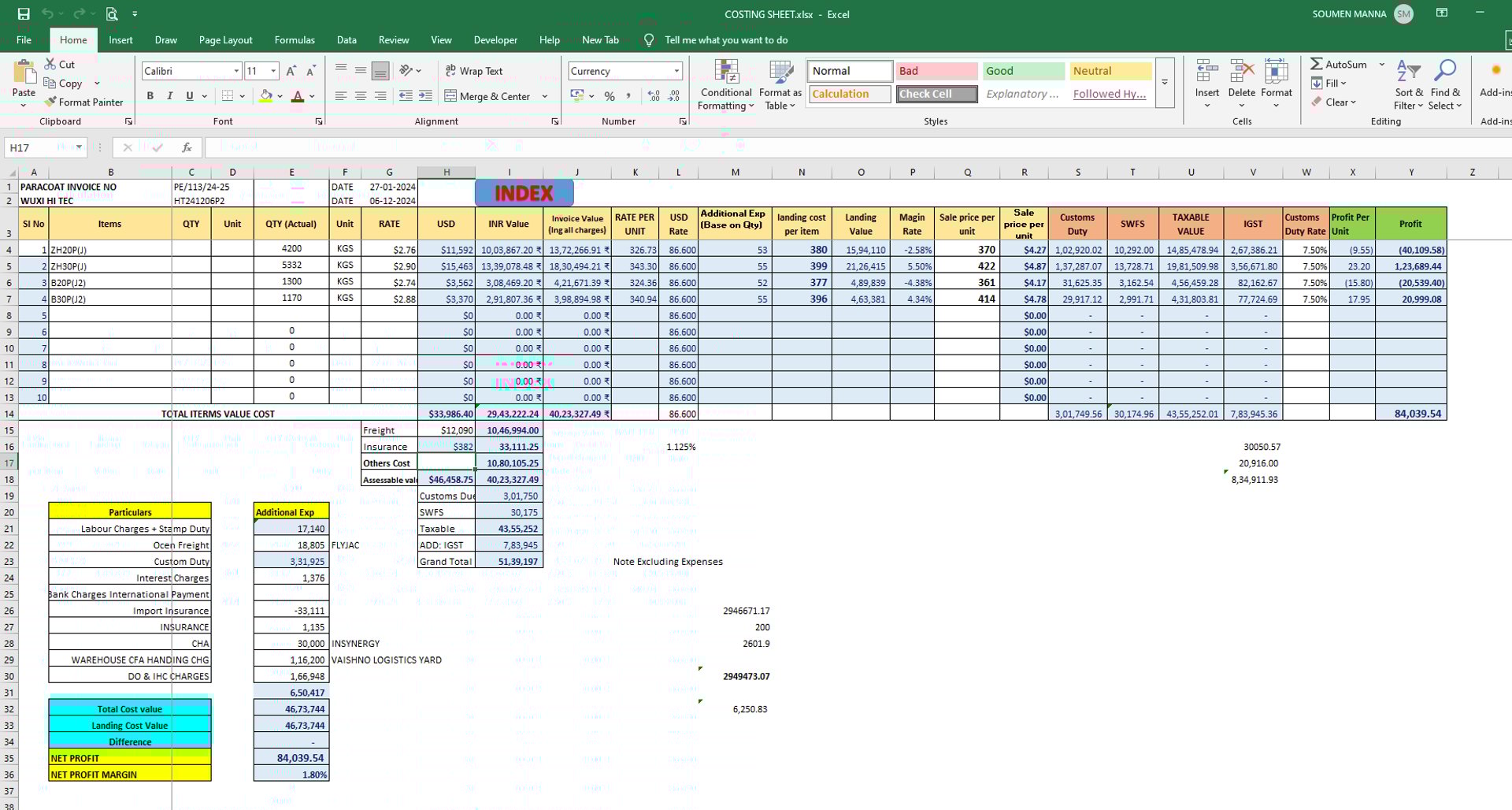
Task: Click the Decrease Decimal icon
Action: [674, 96]
